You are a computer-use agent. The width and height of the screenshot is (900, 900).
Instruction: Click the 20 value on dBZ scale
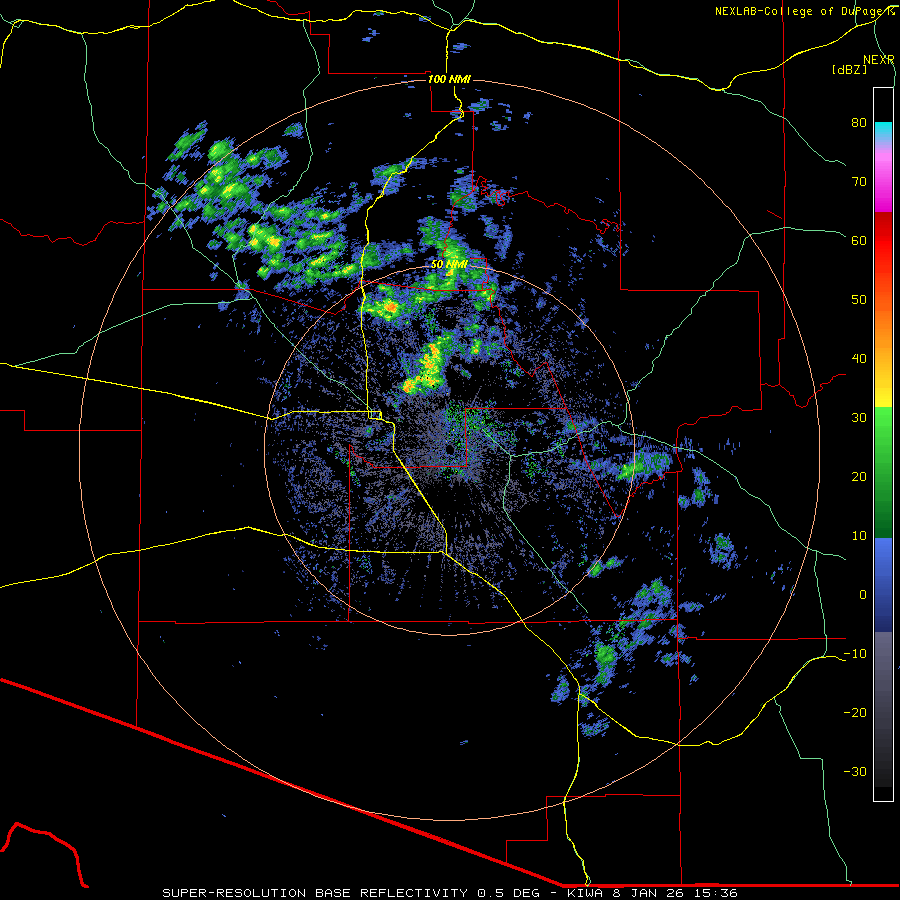click(859, 476)
